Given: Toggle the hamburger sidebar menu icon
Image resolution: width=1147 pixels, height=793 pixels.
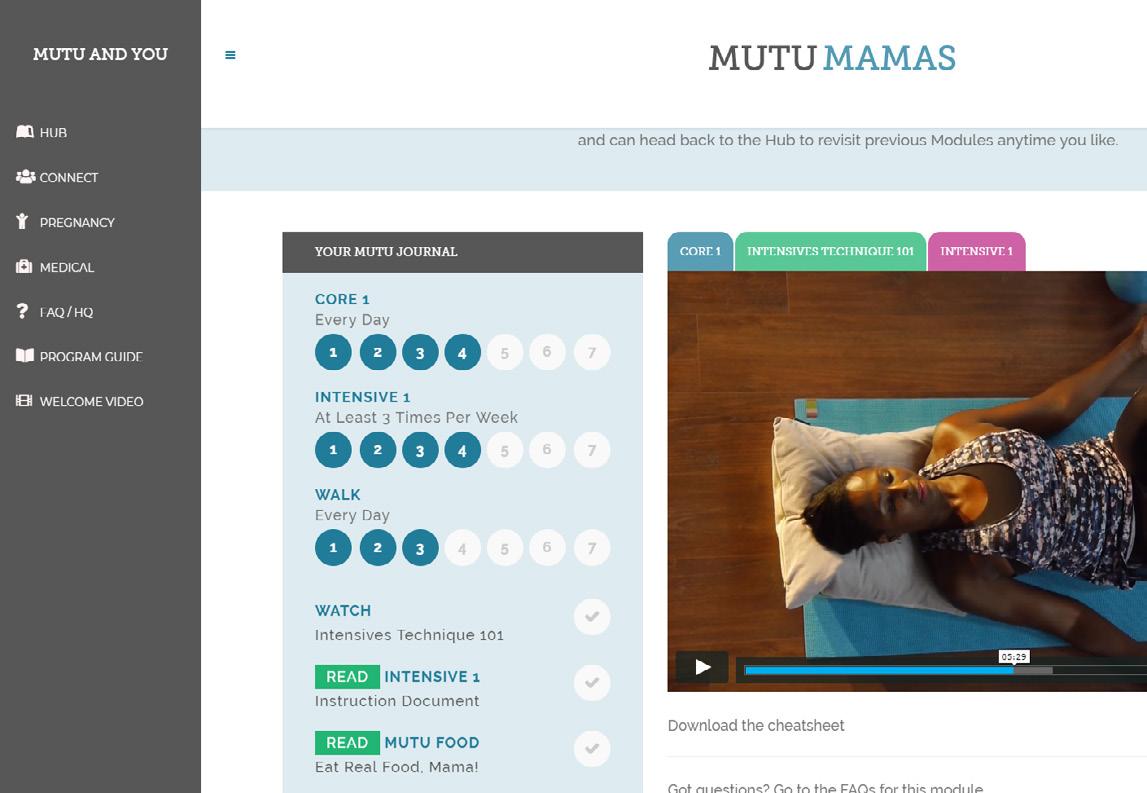Looking at the screenshot, I should click(x=230, y=55).
